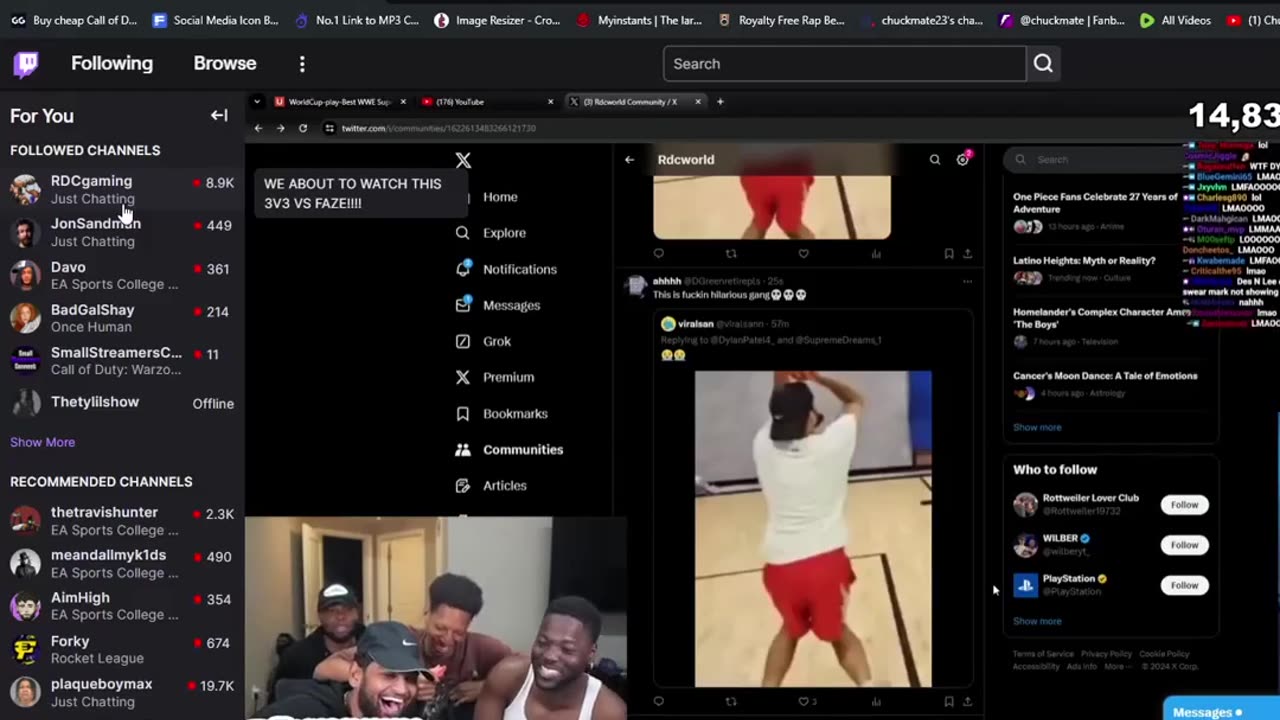Click the Twitch logo icon
The width and height of the screenshot is (1280, 720).
click(27, 64)
